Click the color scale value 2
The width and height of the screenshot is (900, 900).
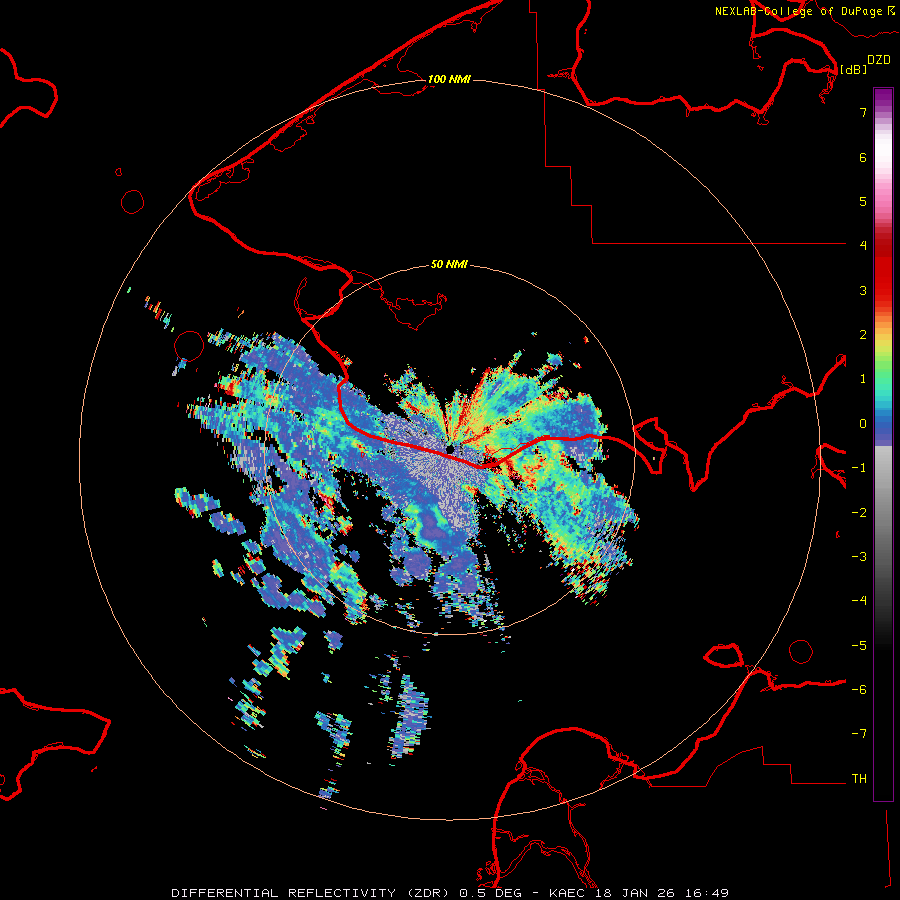coord(863,335)
